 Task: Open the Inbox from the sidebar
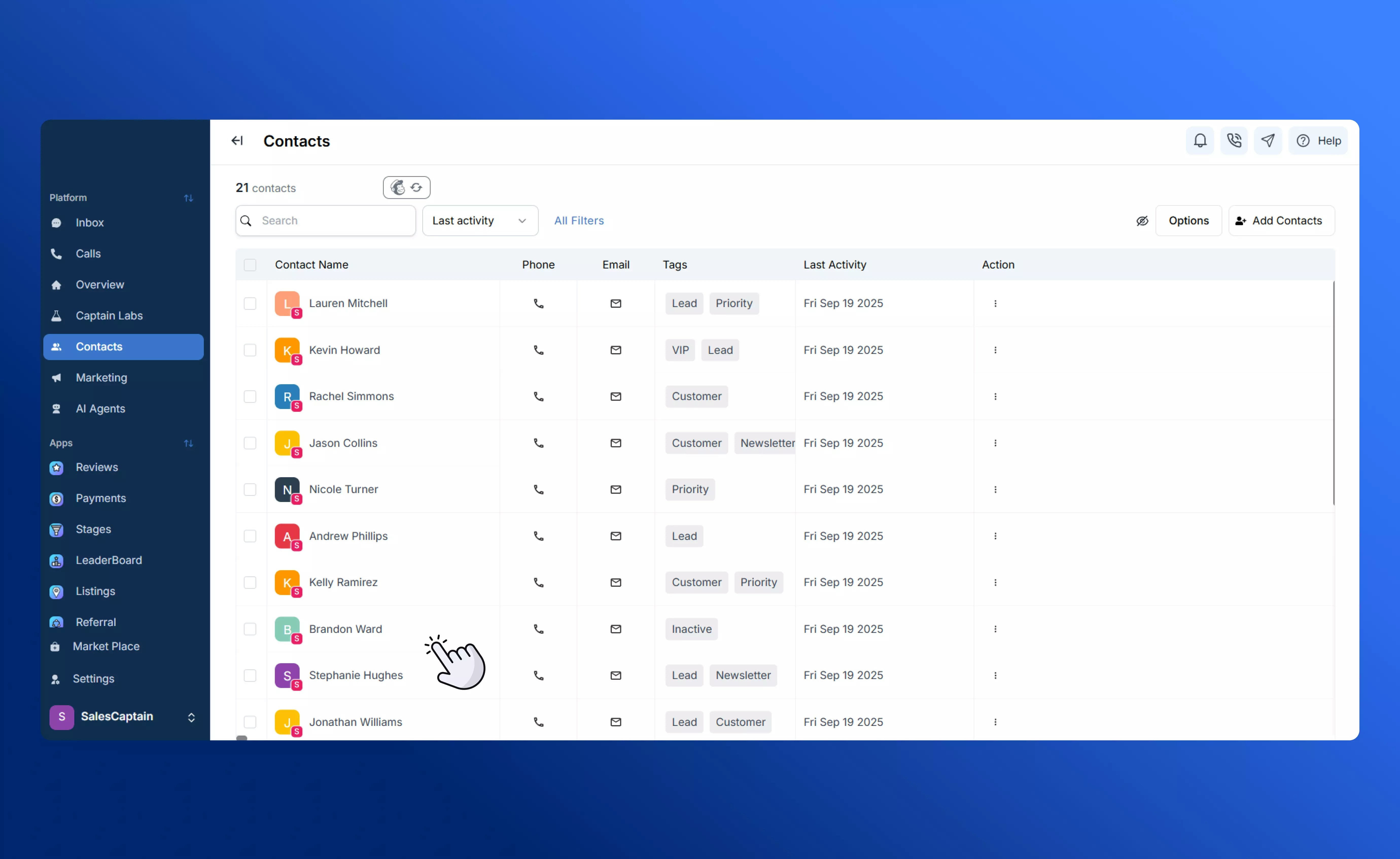click(x=90, y=222)
